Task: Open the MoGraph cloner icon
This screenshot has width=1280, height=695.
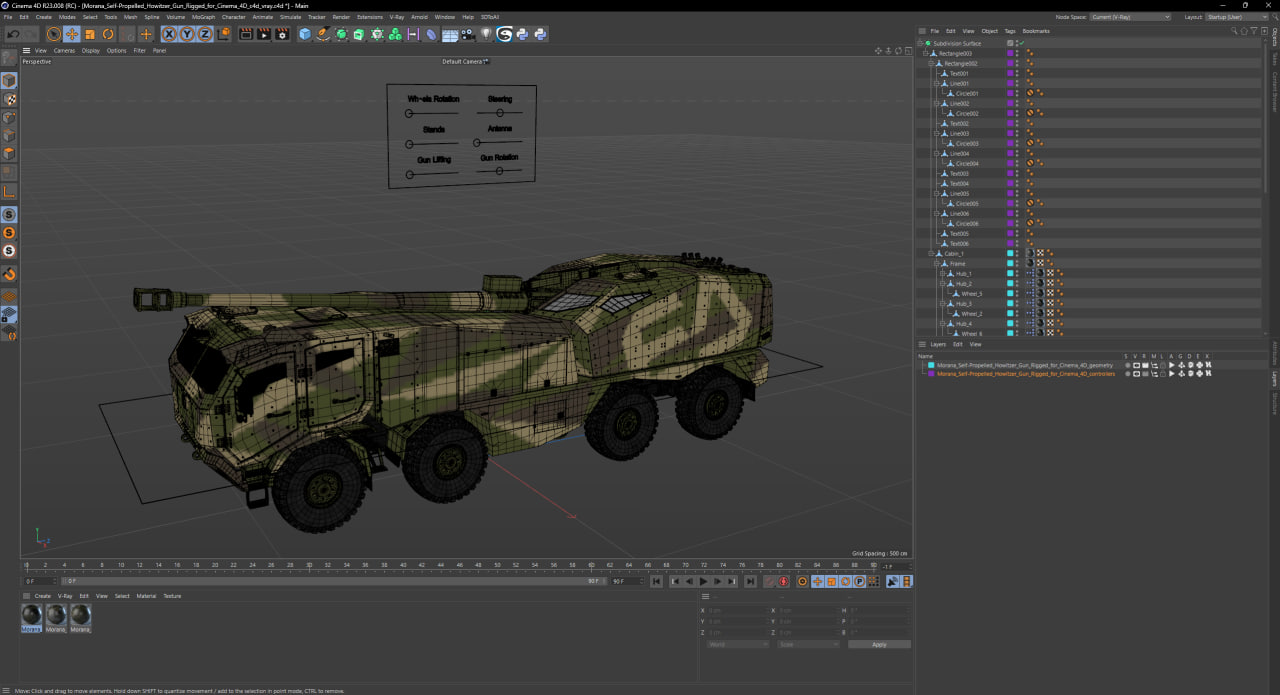Action: click(395, 34)
